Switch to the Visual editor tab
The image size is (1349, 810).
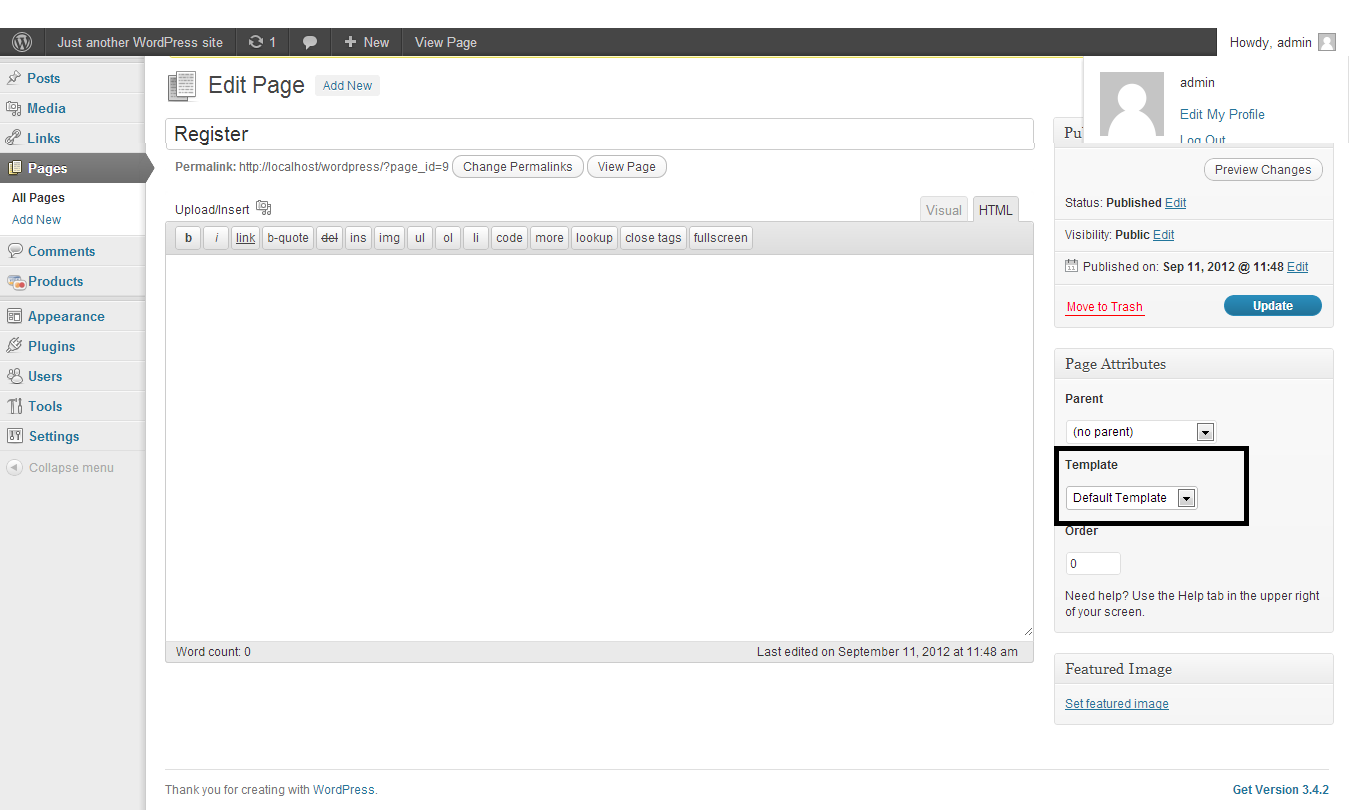[x=944, y=210]
